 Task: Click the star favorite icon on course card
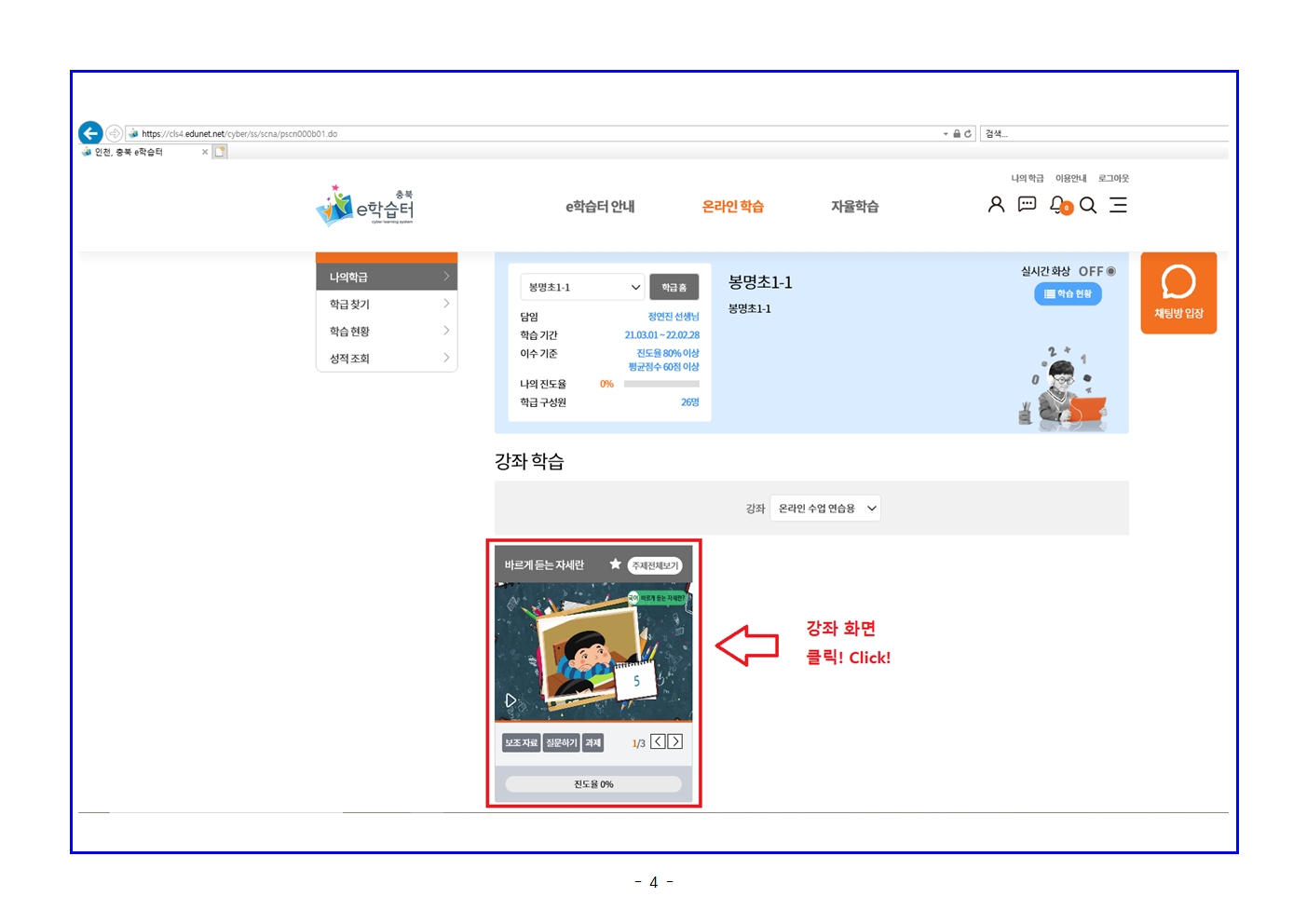pos(616,564)
